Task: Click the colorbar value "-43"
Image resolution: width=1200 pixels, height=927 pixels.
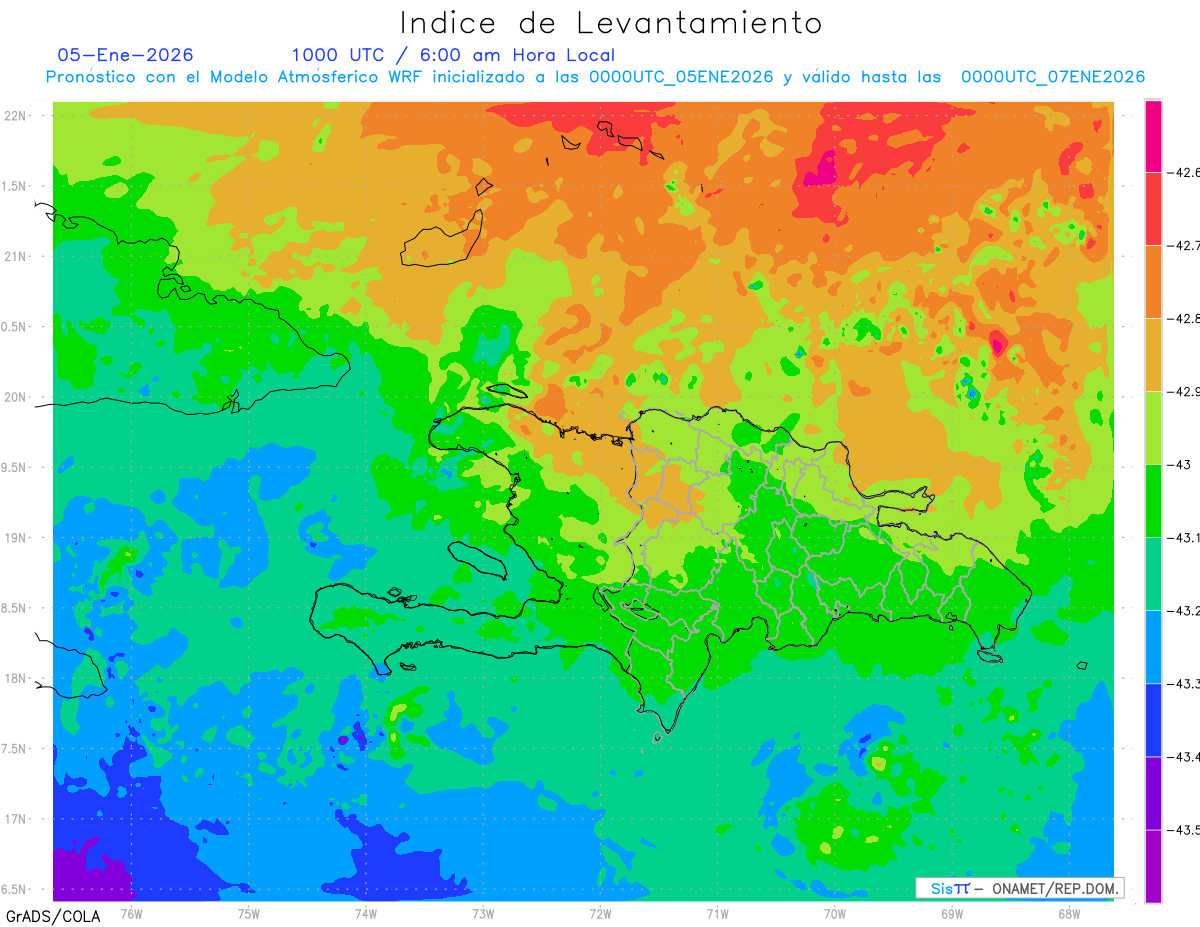Action: (x=1180, y=464)
